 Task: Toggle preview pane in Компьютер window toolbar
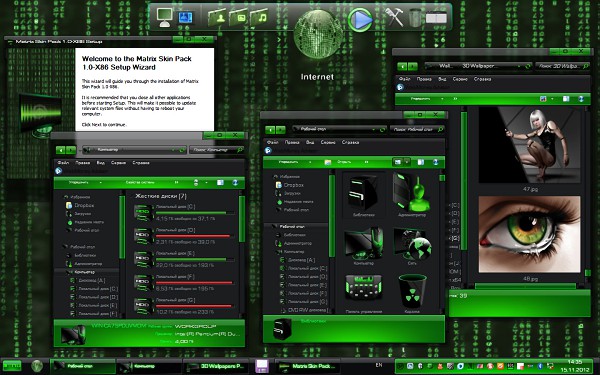coord(220,183)
